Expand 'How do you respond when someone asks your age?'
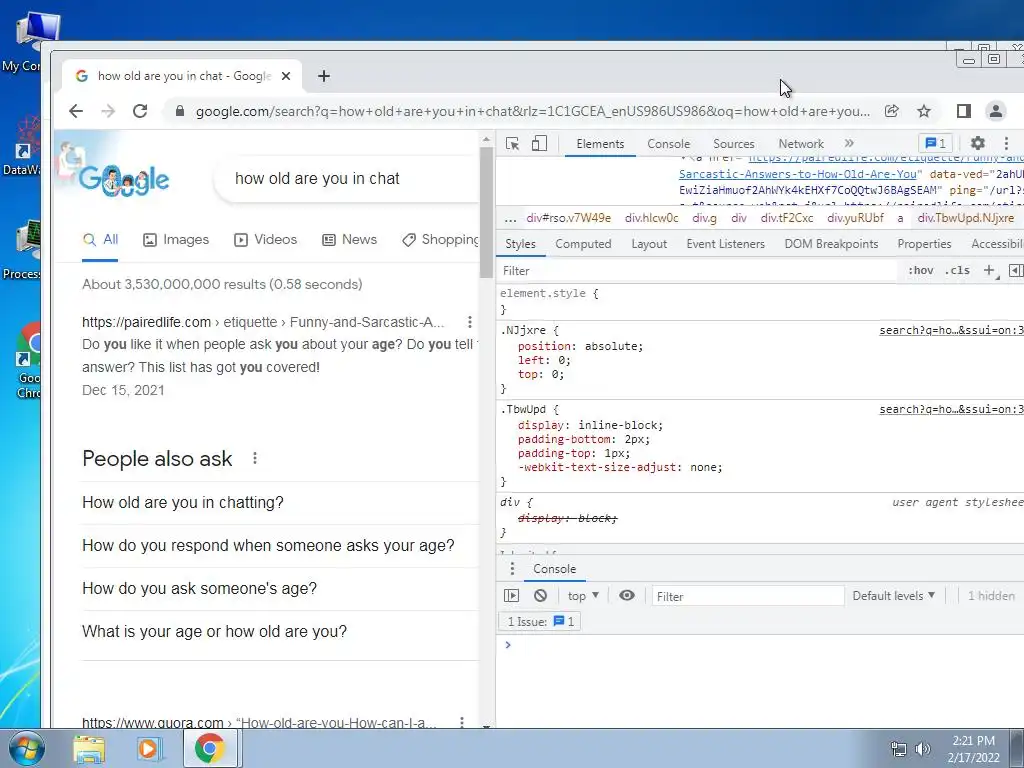1024x768 pixels. [x=281, y=546]
